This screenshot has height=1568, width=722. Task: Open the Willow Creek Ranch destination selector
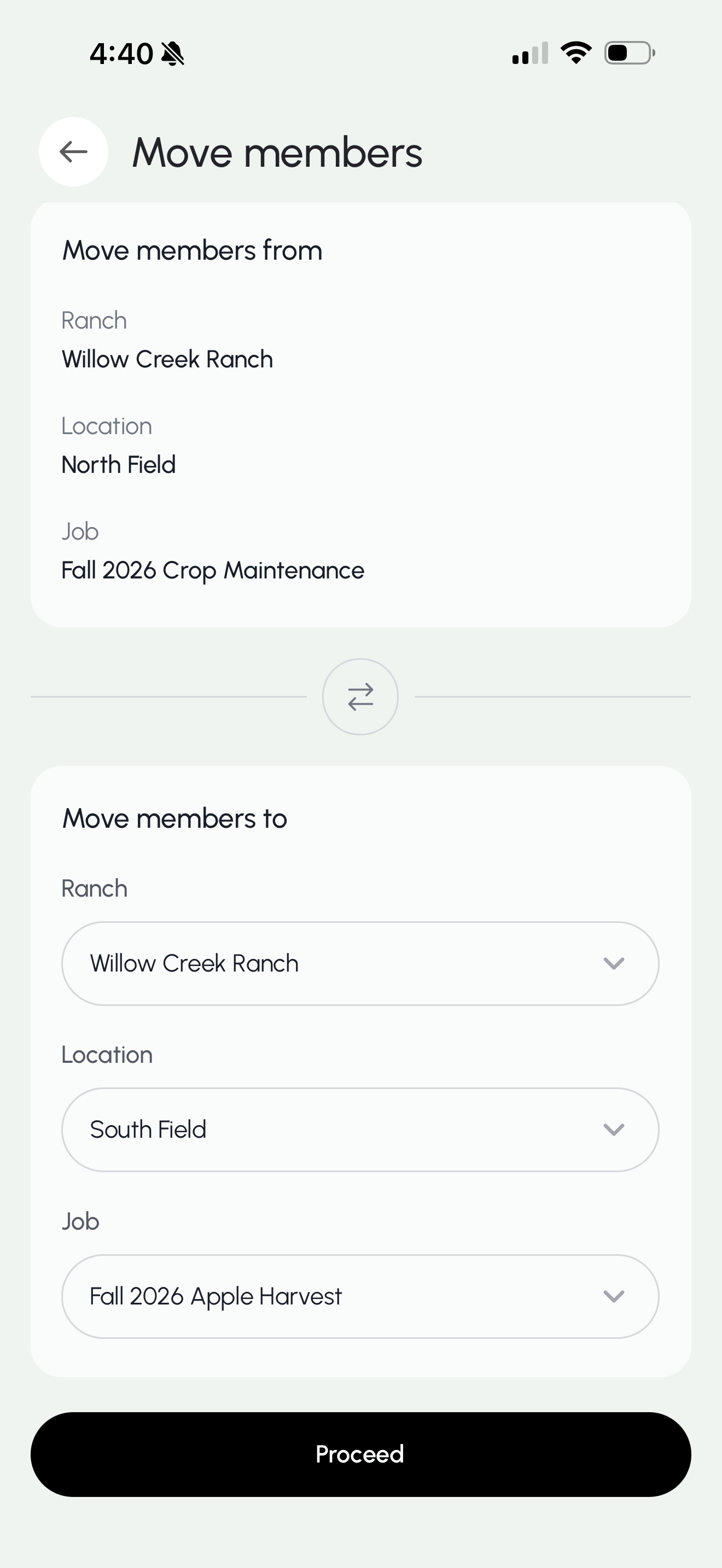[x=360, y=963]
